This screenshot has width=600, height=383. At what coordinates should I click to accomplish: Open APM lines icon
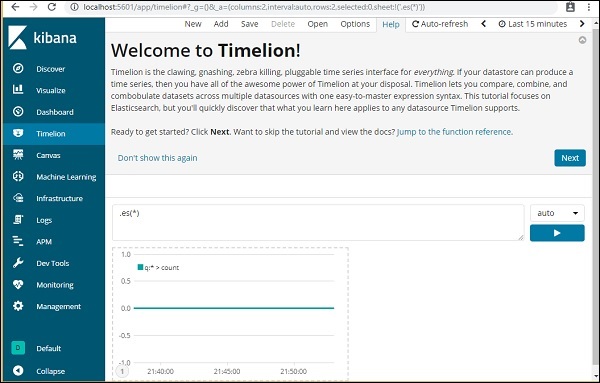point(18,241)
